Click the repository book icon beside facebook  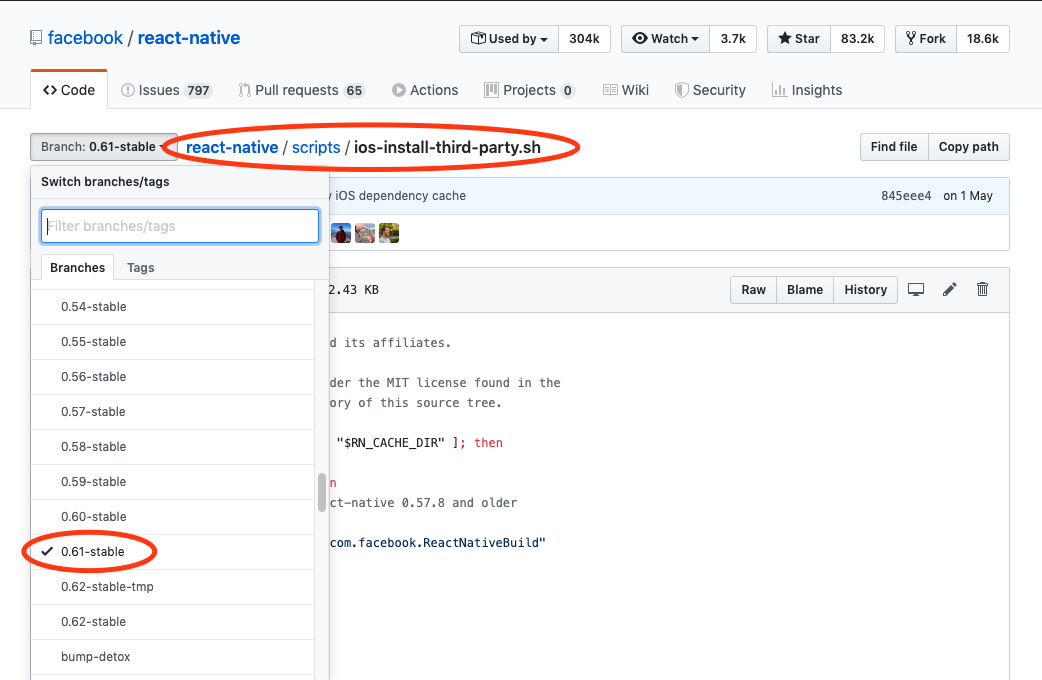tap(36, 39)
